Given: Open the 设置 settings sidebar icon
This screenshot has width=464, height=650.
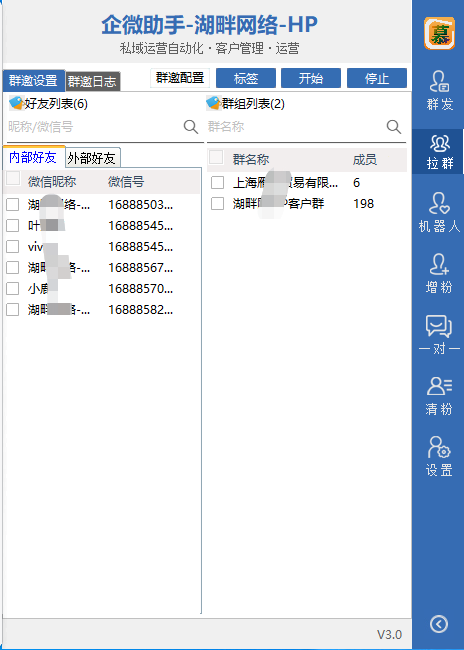Looking at the screenshot, I should tap(439, 456).
